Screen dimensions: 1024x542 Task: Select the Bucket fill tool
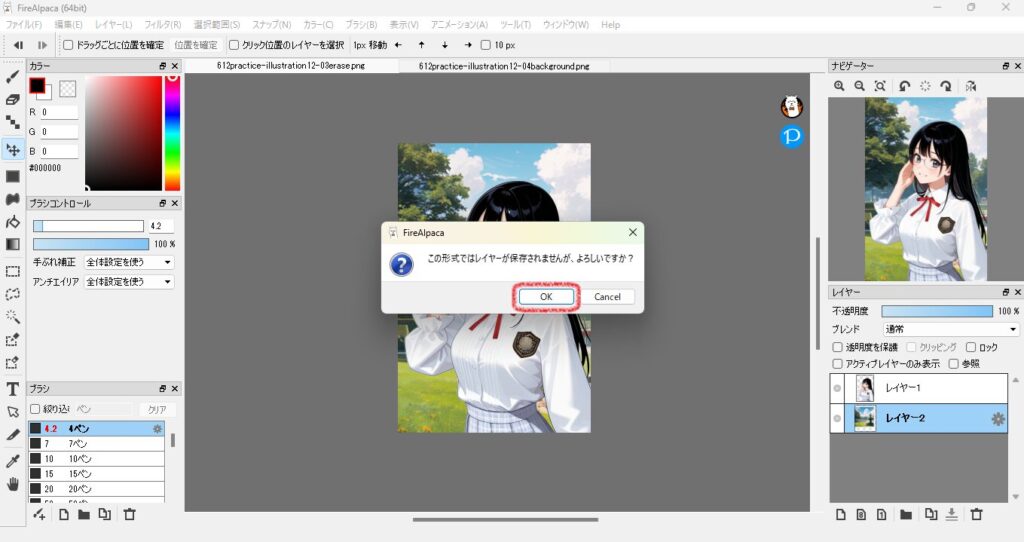(x=13, y=222)
